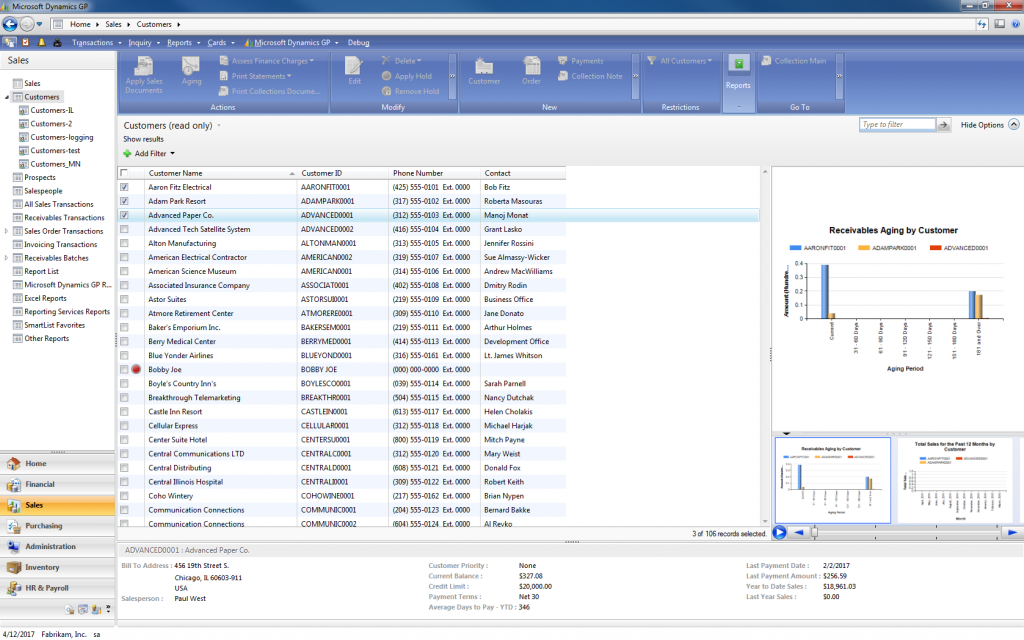The height and width of the screenshot is (640, 1024).
Task: Open the Add Filter dropdown arrow
Action: (x=172, y=153)
